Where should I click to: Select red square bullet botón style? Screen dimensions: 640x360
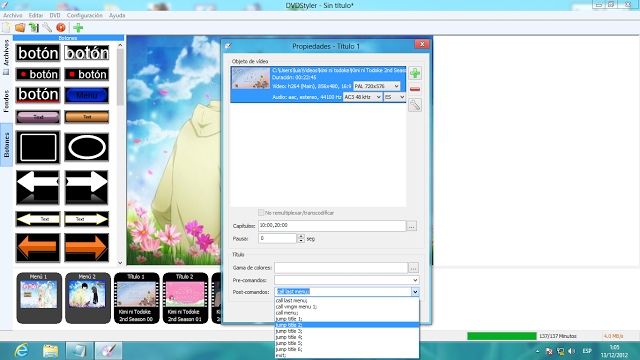point(87,74)
